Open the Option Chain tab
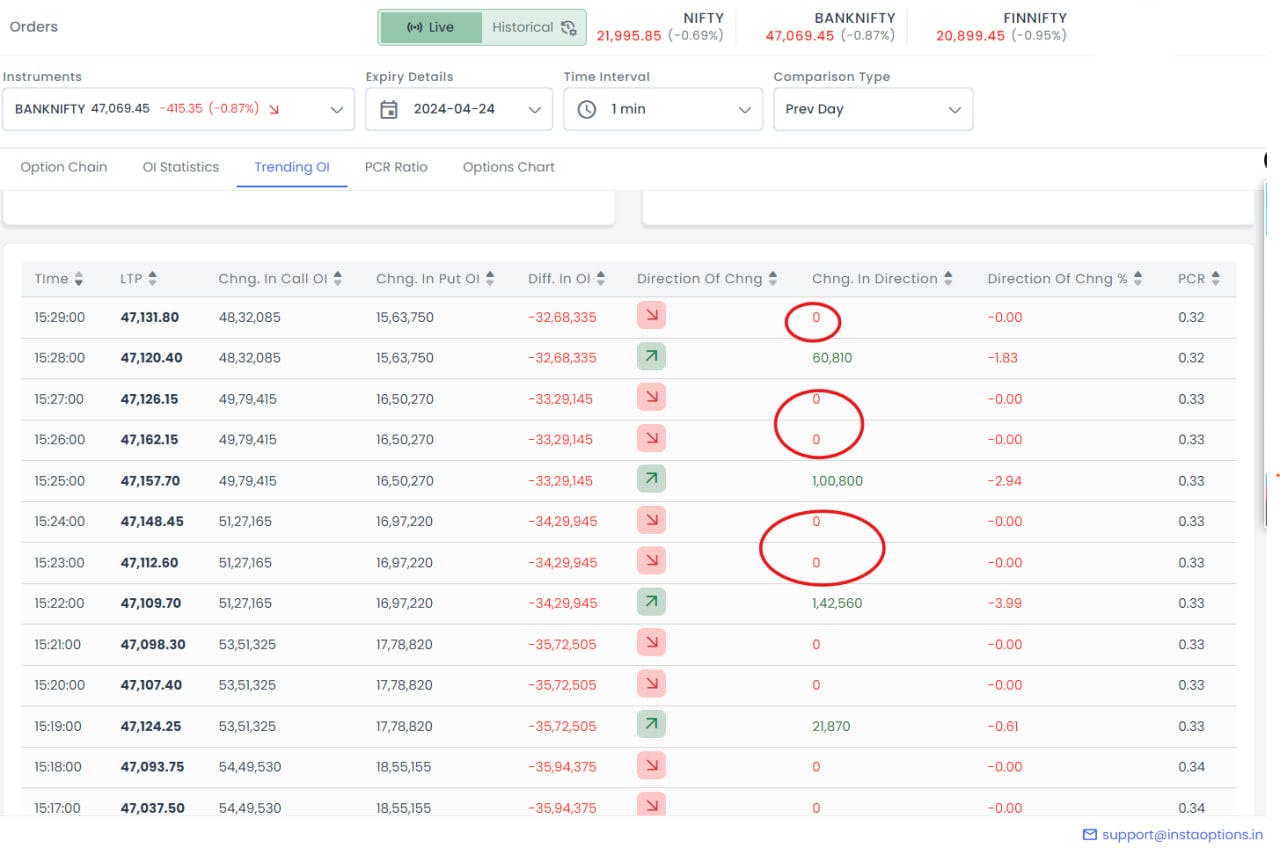This screenshot has width=1280, height=848. pyautogui.click(x=64, y=167)
